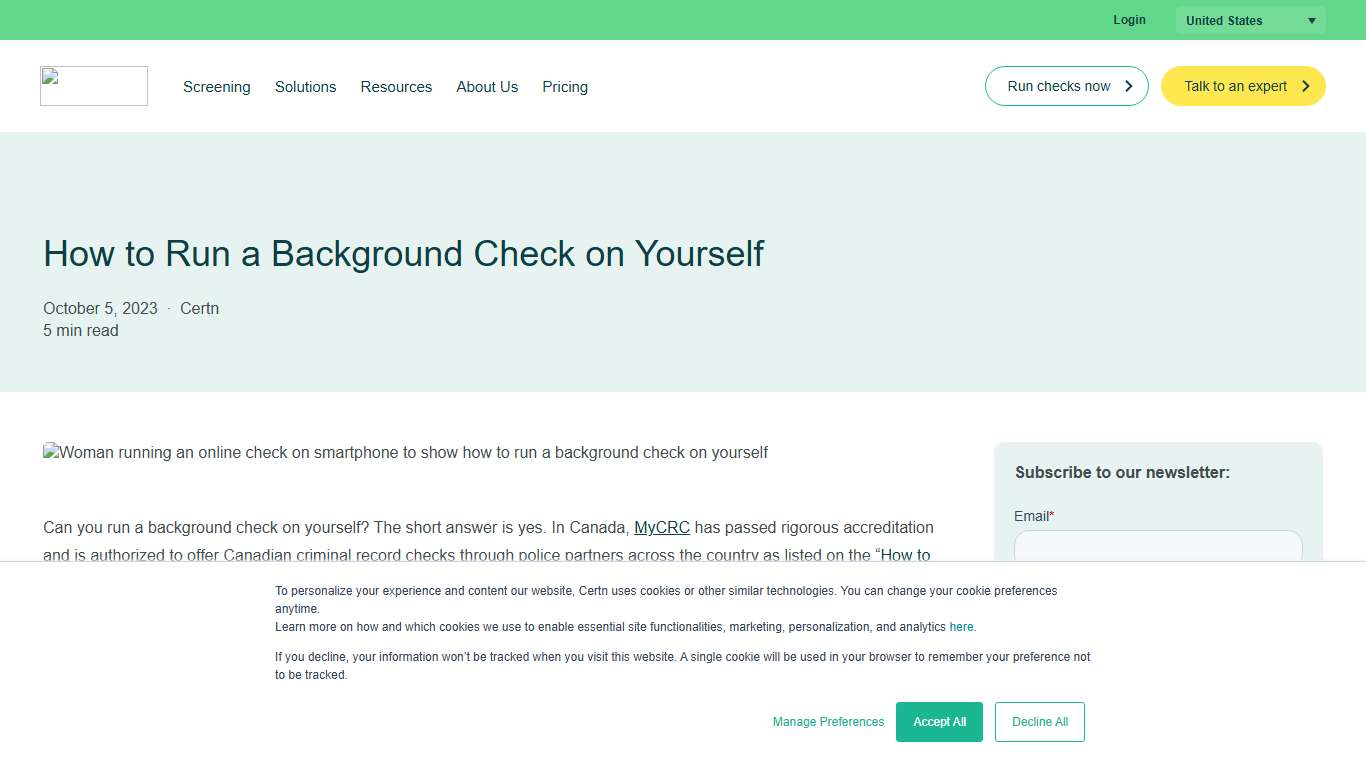Click the chevron on Talk to an expert
This screenshot has width=1366, height=768.
pos(1305,86)
